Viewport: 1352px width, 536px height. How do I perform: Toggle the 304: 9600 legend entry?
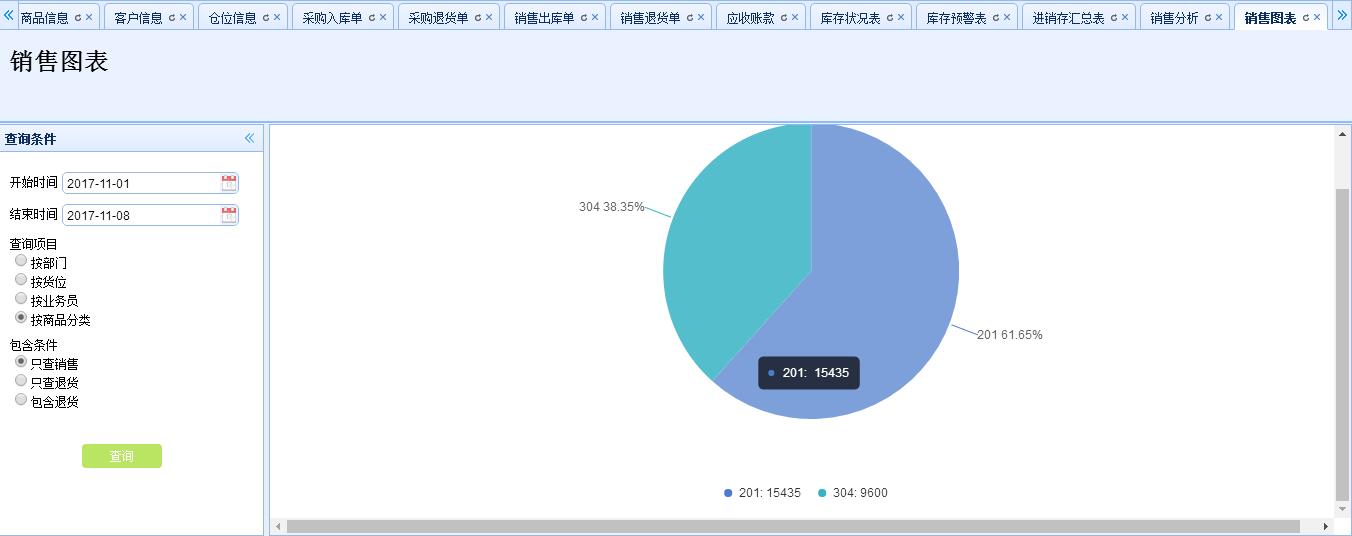click(x=852, y=493)
